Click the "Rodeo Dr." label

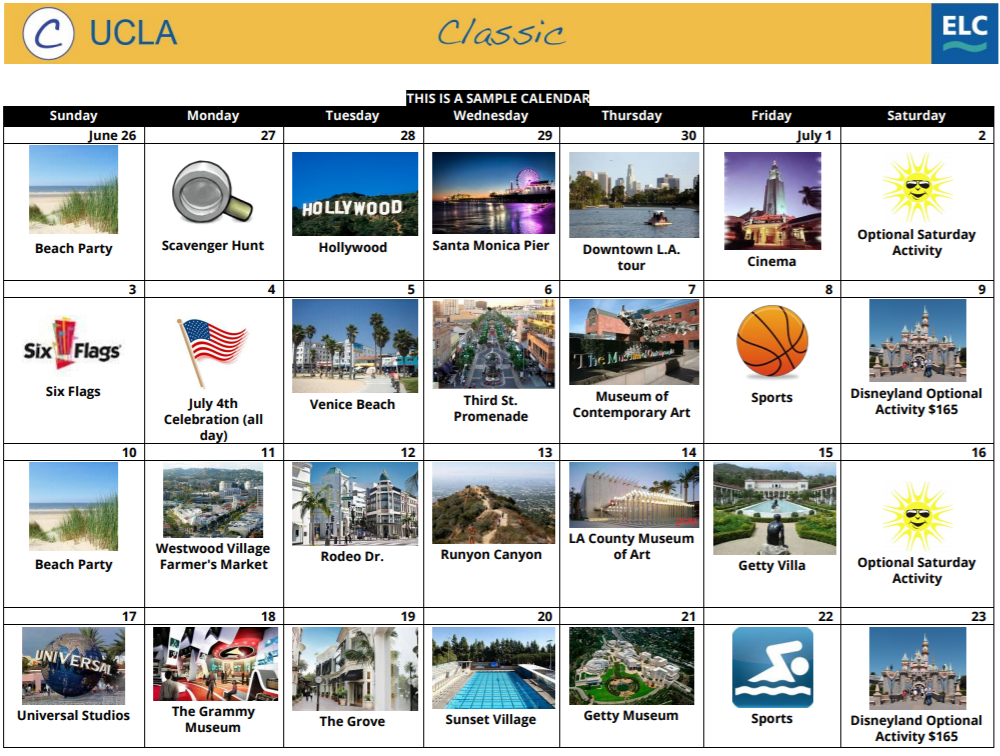click(x=352, y=556)
